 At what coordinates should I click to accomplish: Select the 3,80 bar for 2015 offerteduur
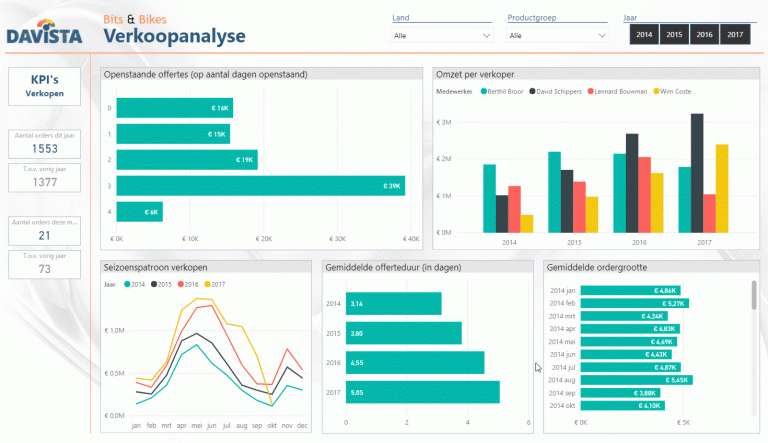point(404,333)
